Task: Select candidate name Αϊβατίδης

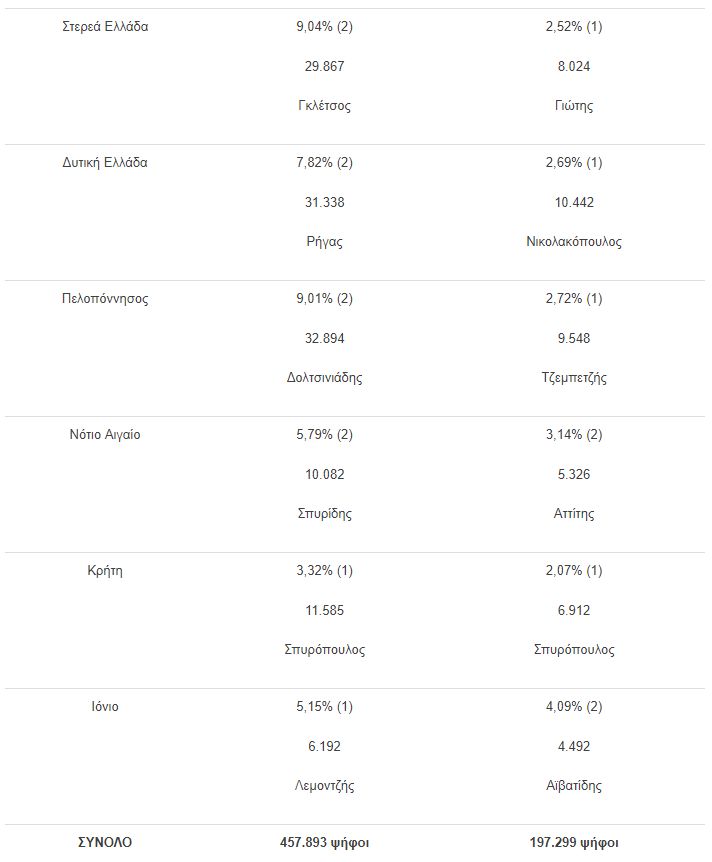Action: 574,786
